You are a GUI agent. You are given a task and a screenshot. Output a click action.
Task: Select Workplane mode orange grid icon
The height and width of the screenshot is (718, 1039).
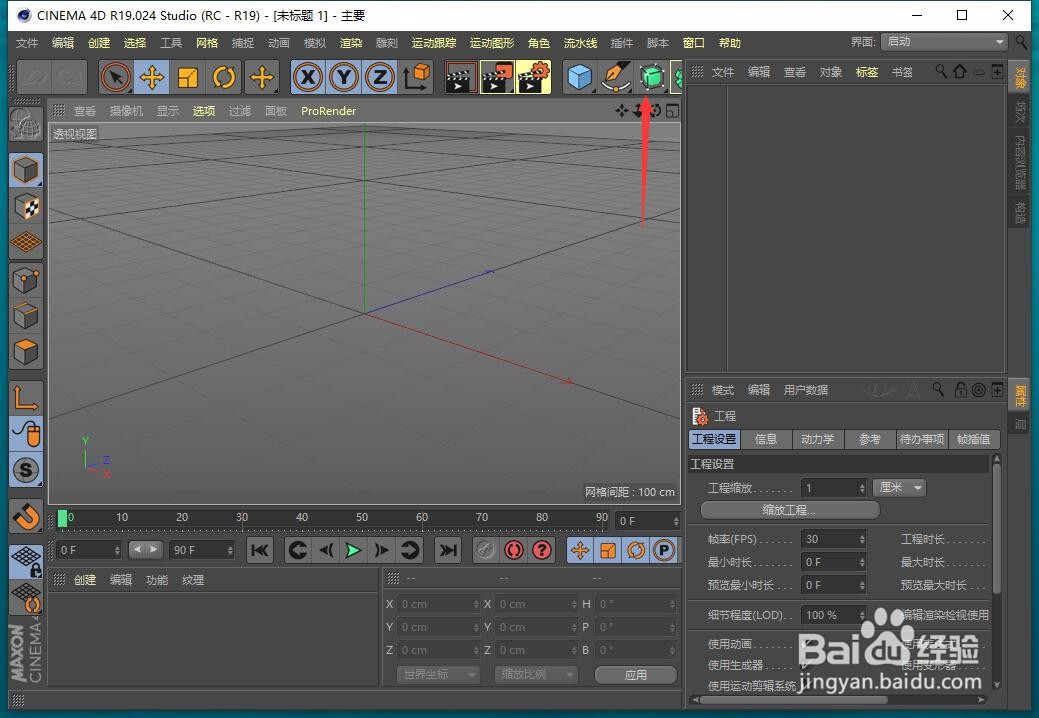[x=26, y=242]
